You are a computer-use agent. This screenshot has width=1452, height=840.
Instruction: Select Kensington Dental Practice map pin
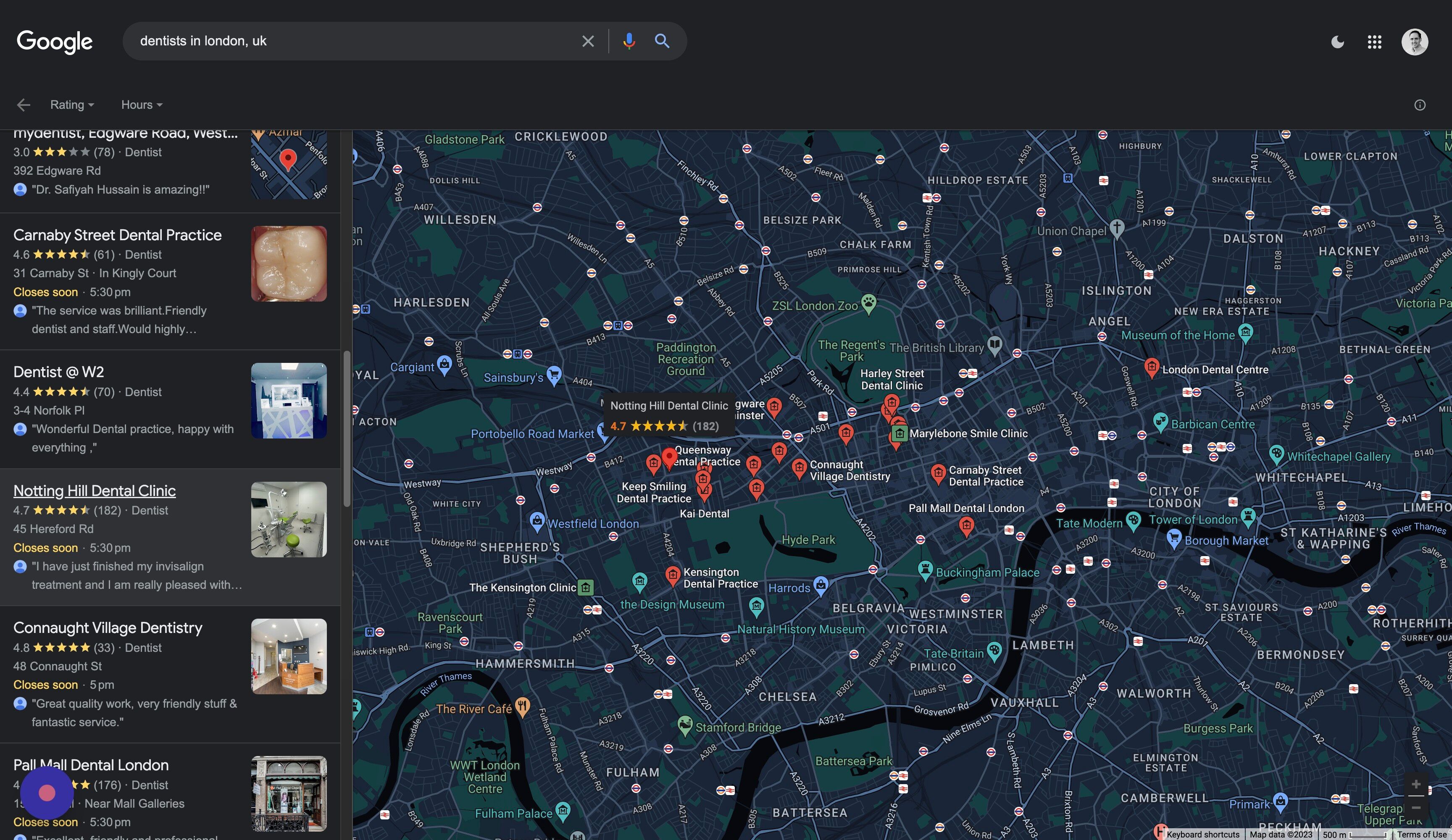coord(672,575)
